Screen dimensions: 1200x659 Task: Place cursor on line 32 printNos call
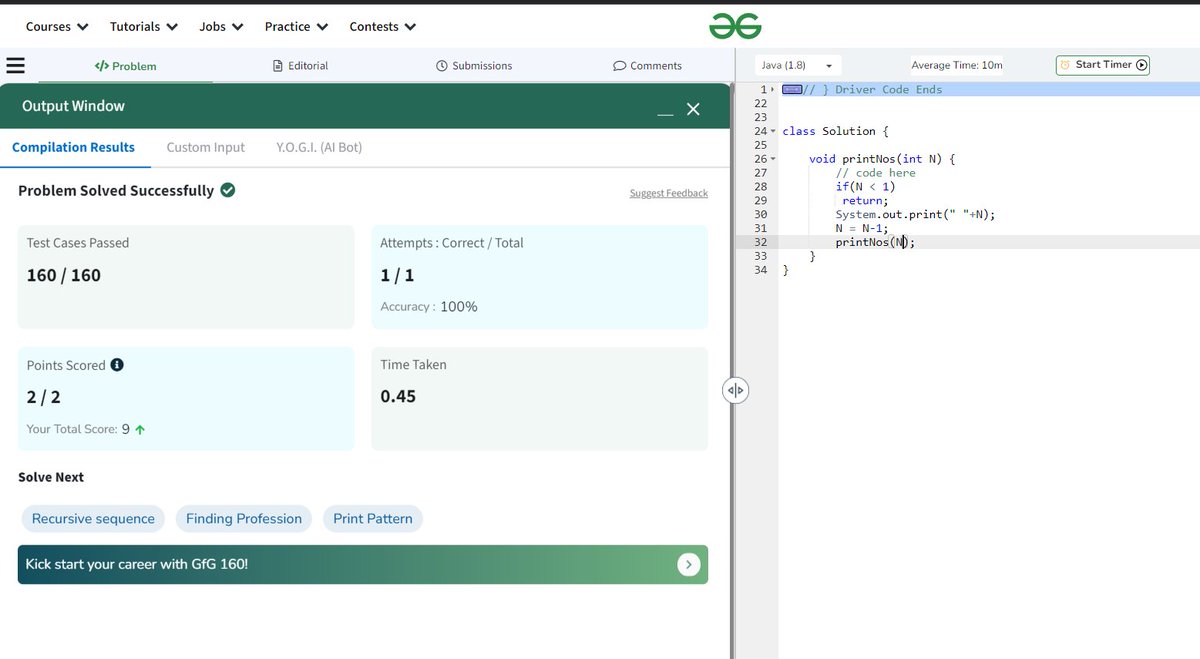click(875, 242)
